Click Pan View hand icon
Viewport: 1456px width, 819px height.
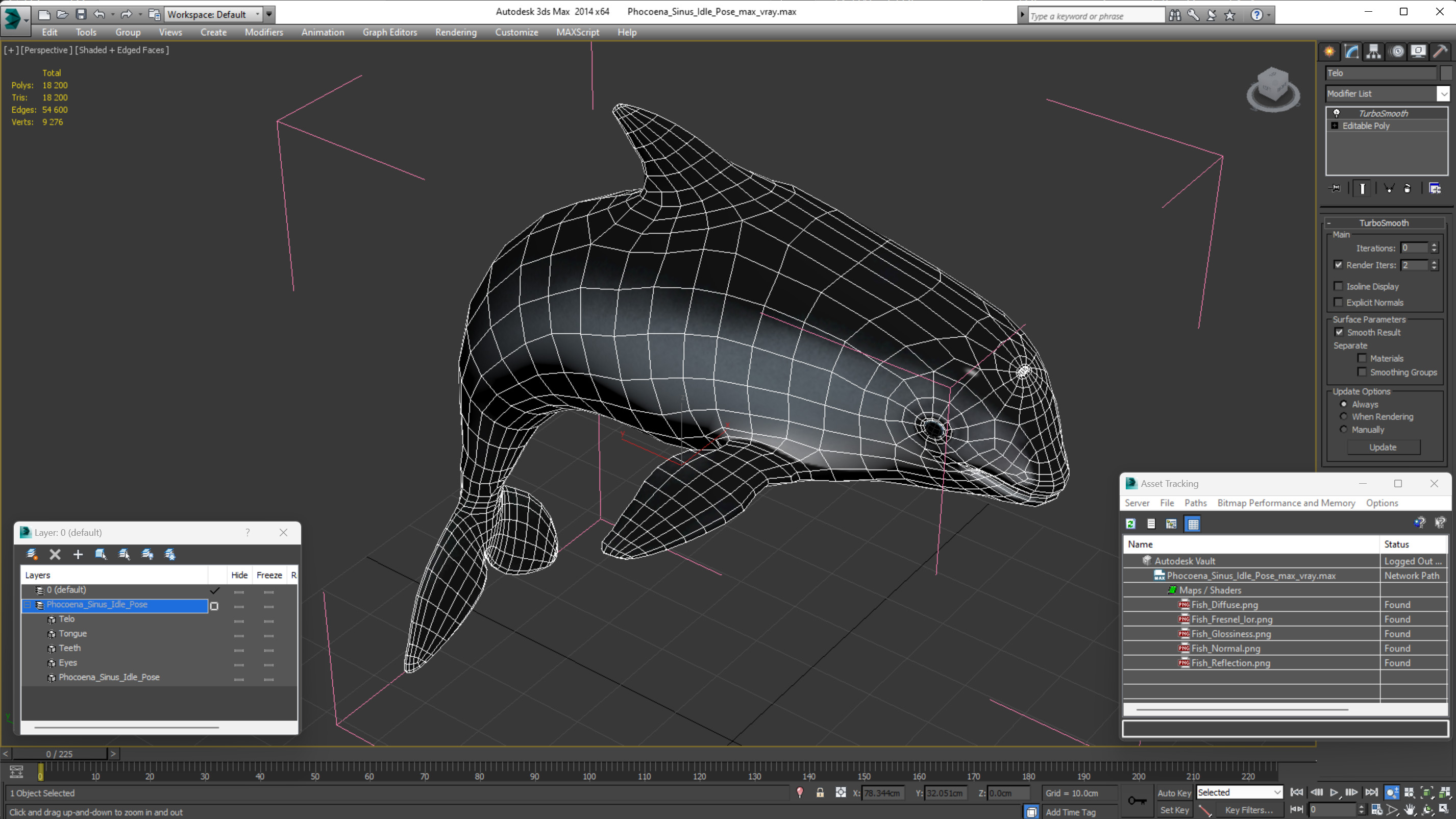pyautogui.click(x=1410, y=809)
